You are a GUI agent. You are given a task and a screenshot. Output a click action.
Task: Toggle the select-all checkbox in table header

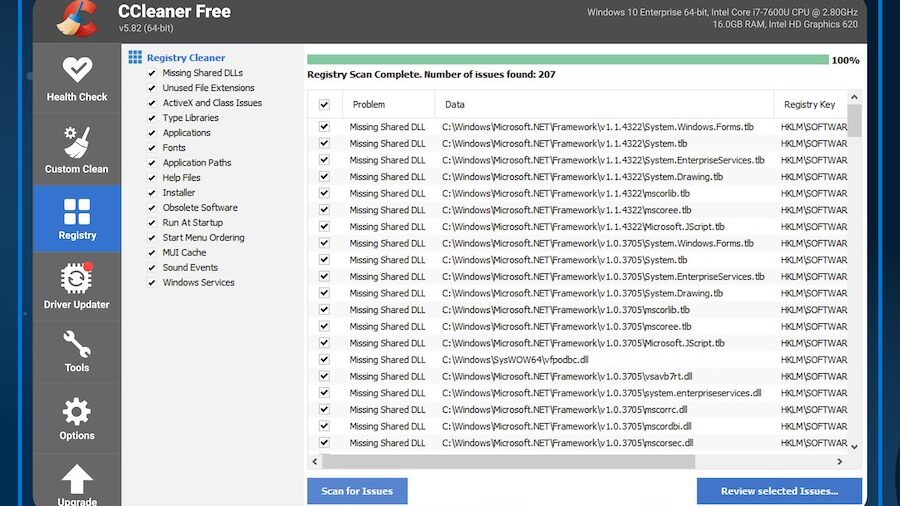click(x=324, y=105)
